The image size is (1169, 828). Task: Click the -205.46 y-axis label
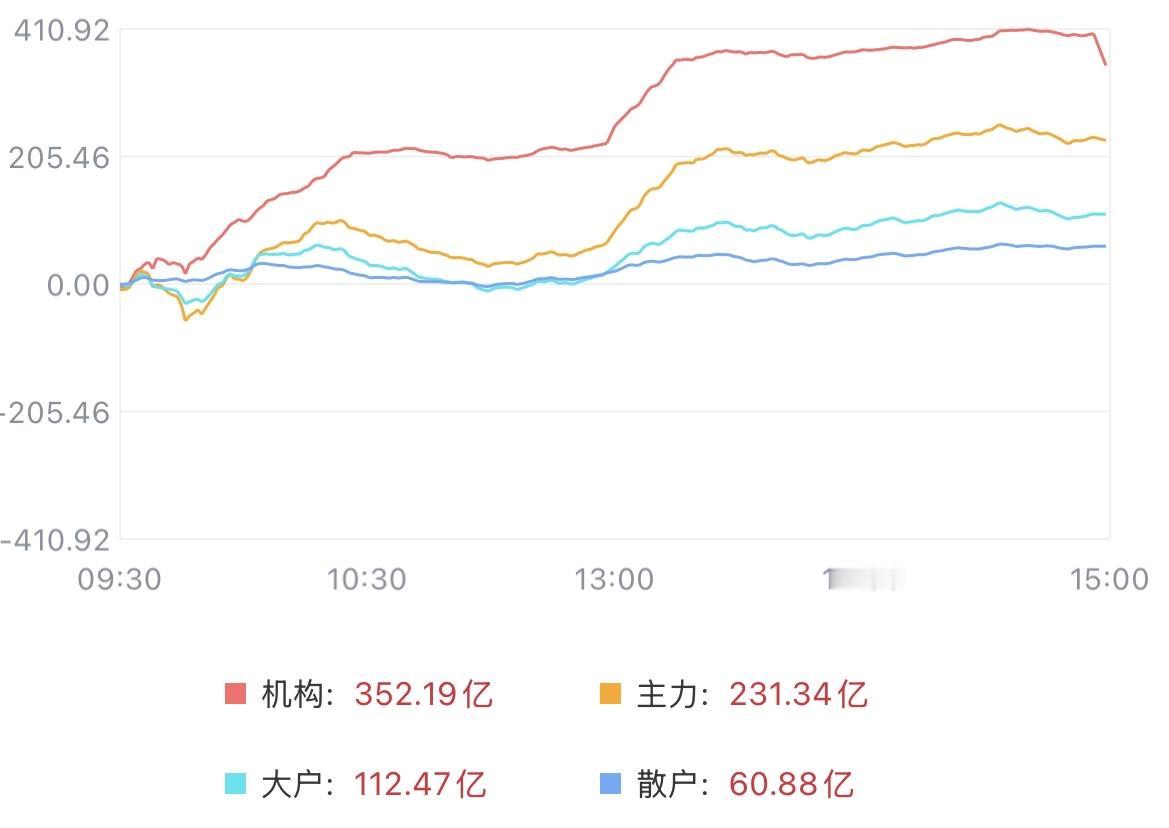coord(55,413)
